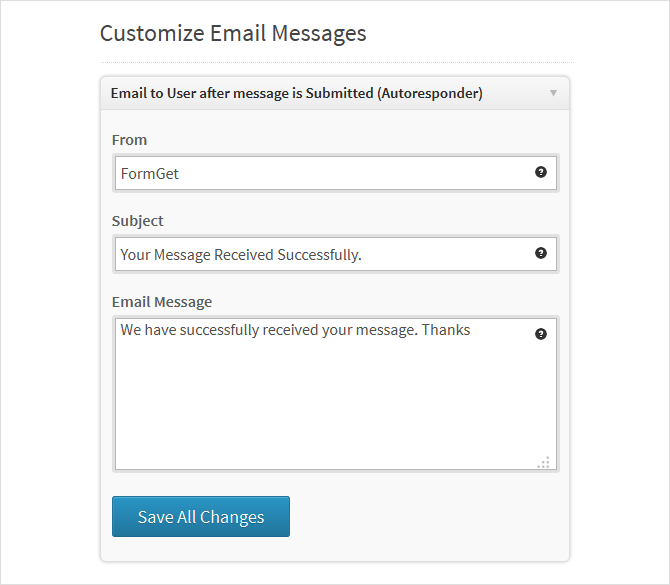The height and width of the screenshot is (585, 670).
Task: Click the Customize Email Messages heading
Action: click(233, 33)
